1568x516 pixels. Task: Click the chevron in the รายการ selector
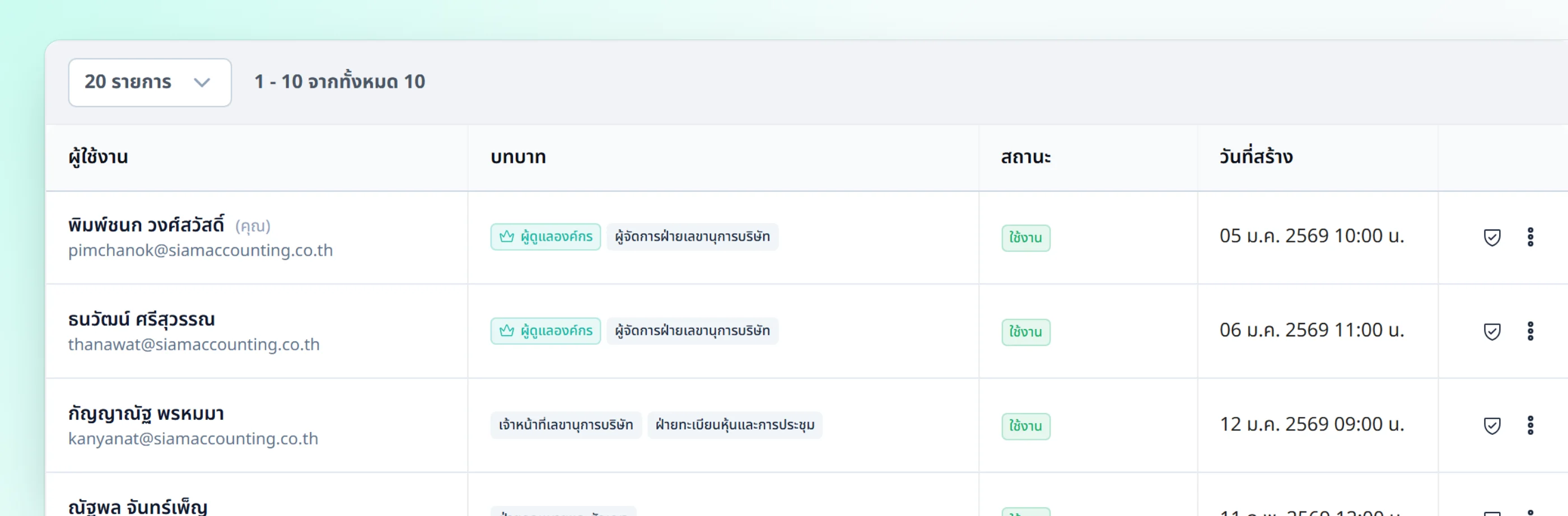(x=202, y=82)
